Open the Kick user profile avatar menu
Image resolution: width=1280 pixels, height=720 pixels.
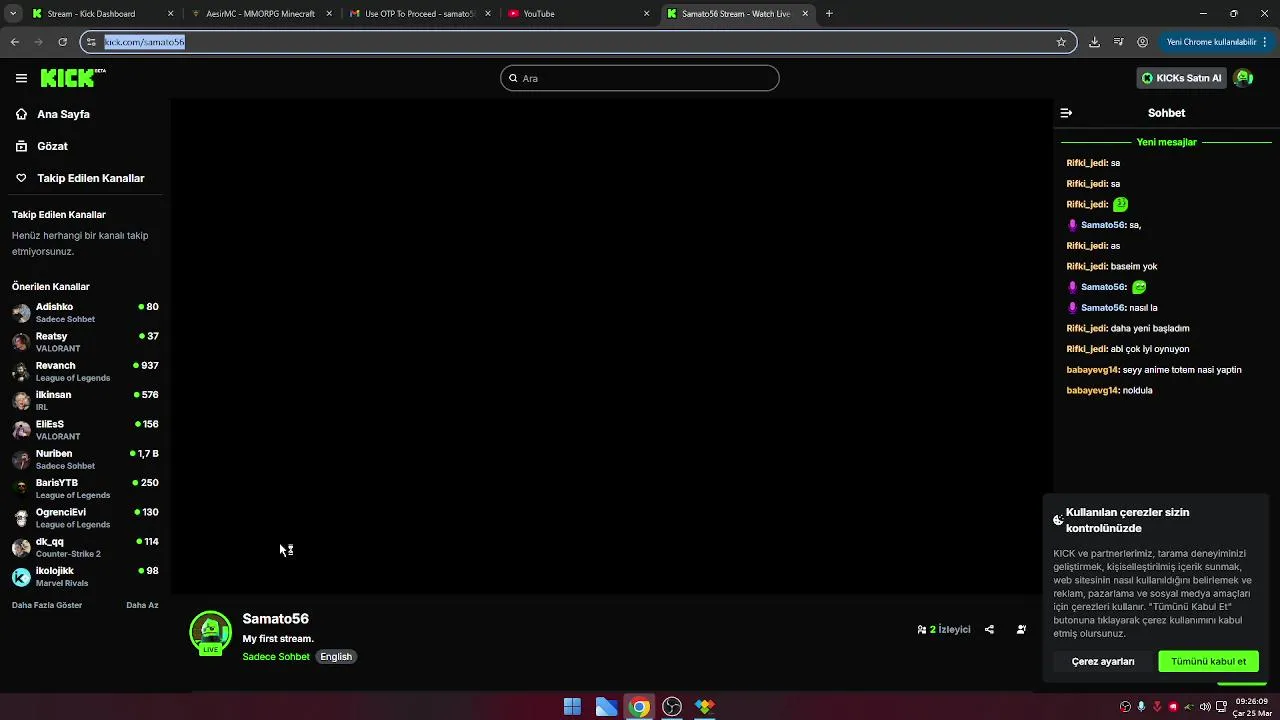[x=1243, y=78]
